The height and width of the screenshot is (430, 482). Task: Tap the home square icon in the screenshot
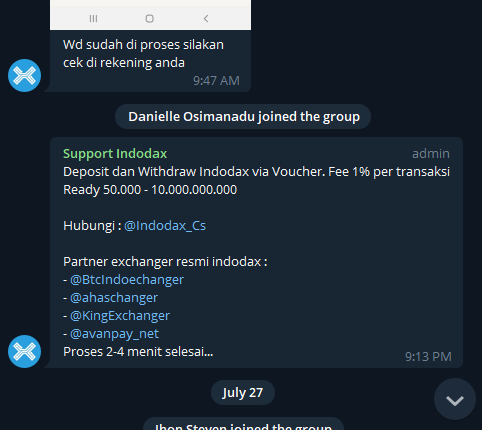150,19
